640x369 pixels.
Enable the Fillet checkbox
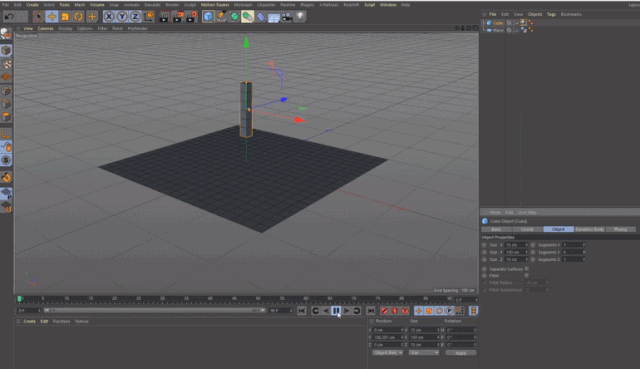527,276
